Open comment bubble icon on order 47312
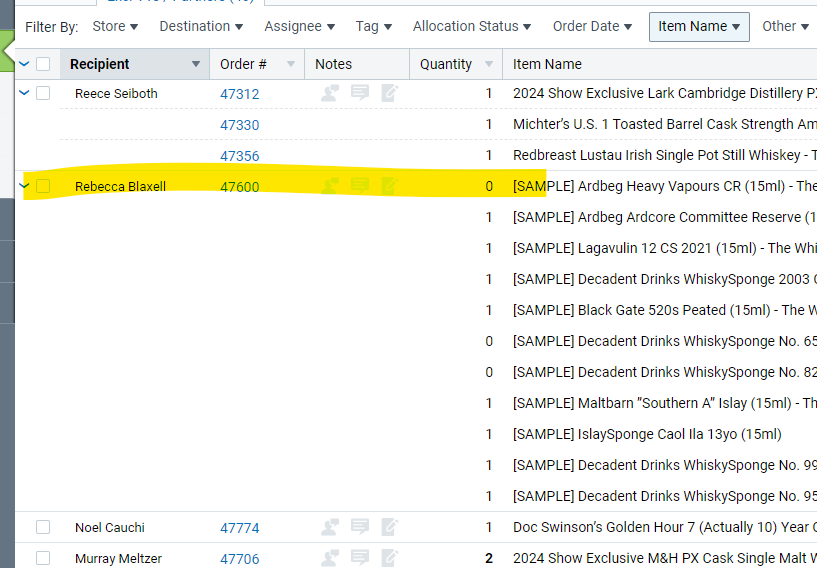The height and width of the screenshot is (568, 817). click(x=360, y=93)
